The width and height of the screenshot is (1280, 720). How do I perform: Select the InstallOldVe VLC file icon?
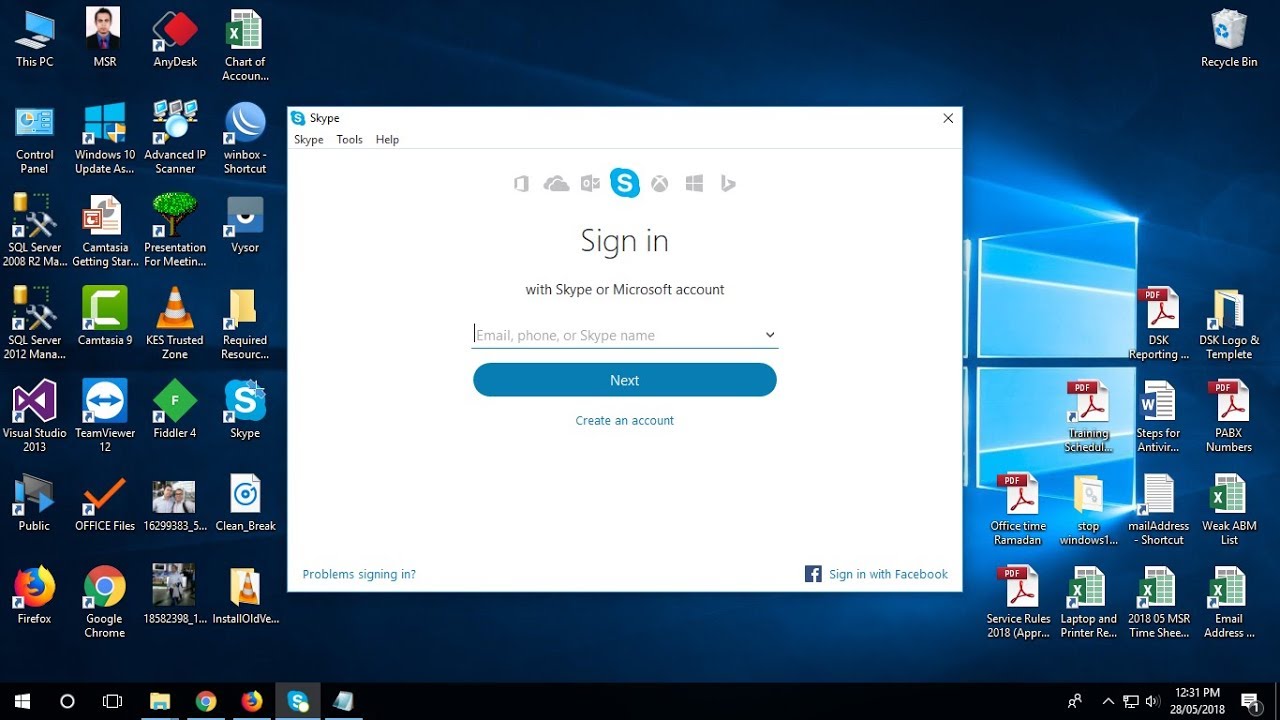point(245,596)
